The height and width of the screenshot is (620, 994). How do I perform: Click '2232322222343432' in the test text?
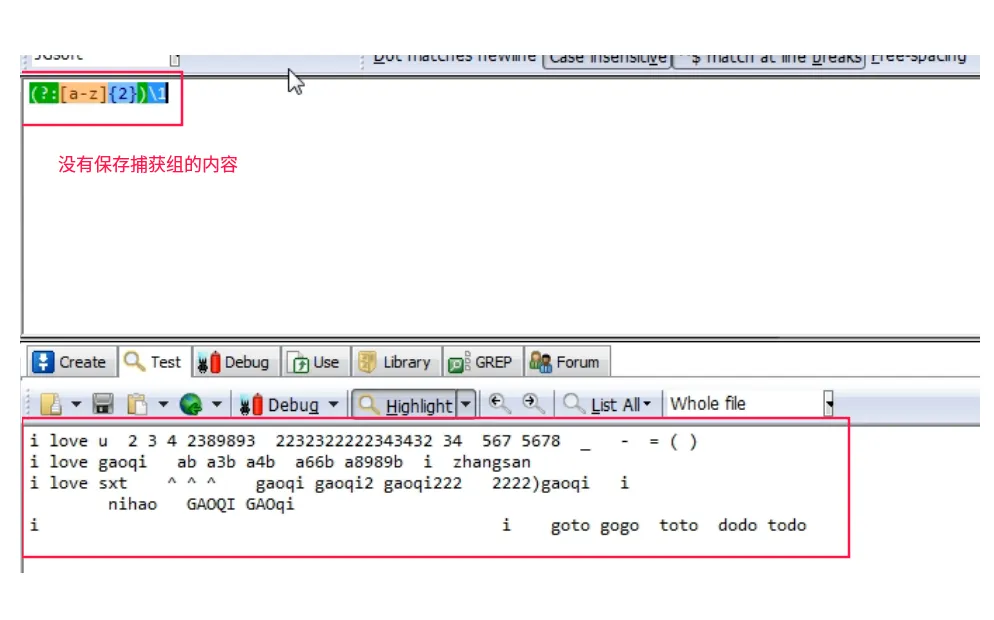(354, 441)
